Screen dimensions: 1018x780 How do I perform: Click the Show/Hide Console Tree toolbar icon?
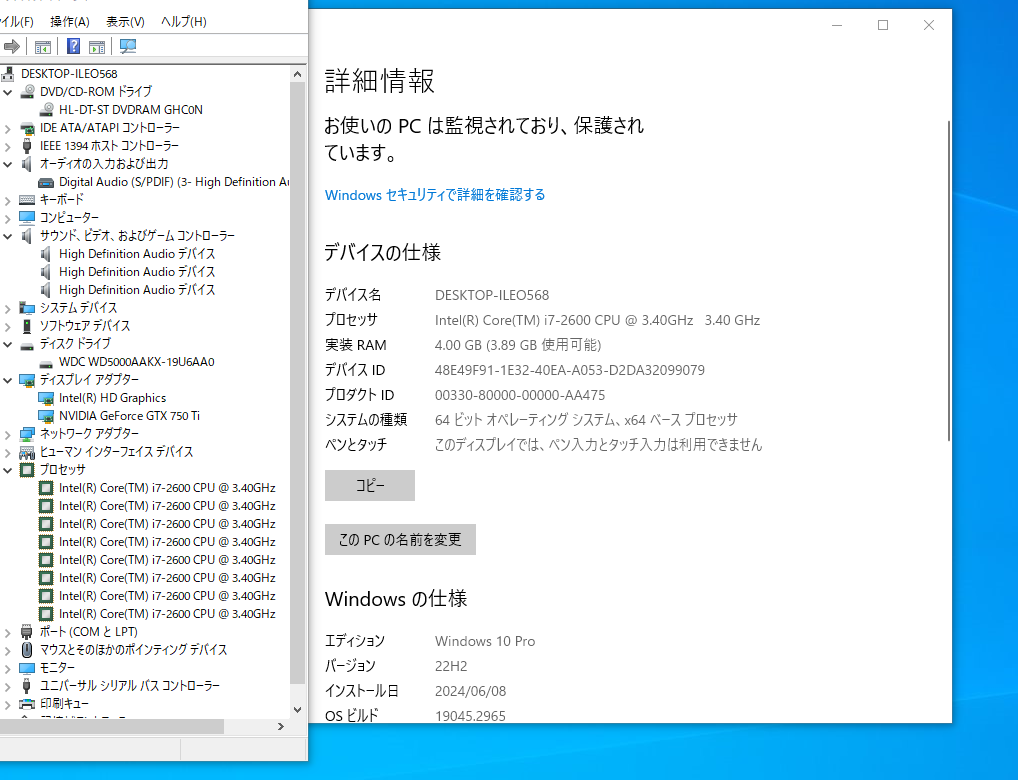point(42,46)
